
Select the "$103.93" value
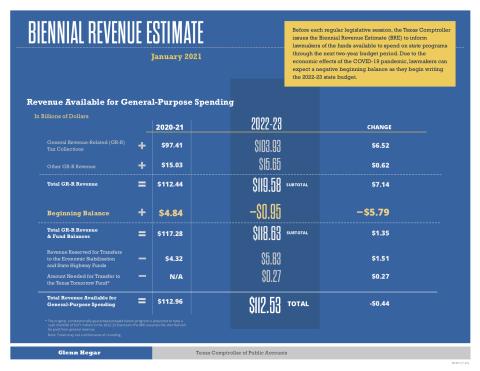tap(268, 146)
